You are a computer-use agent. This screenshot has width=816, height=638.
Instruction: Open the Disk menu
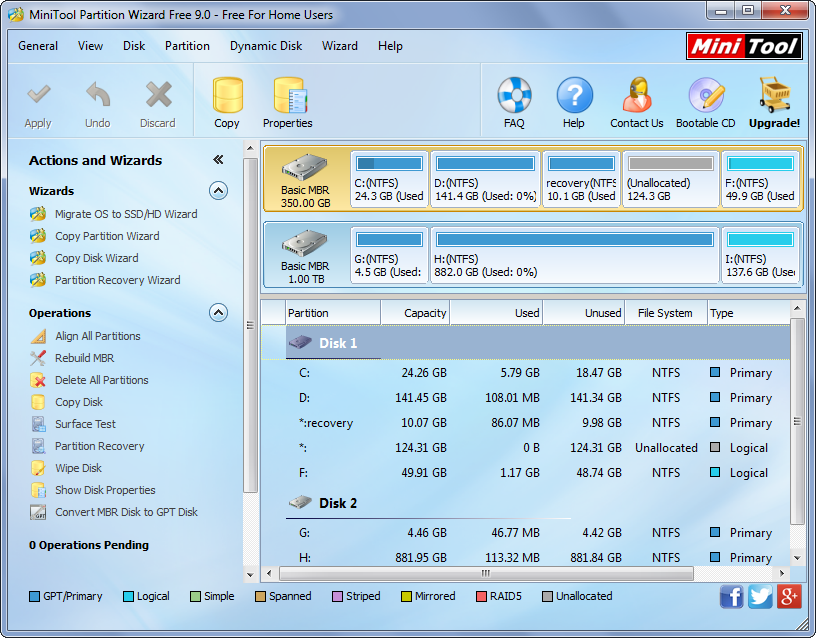coord(134,46)
